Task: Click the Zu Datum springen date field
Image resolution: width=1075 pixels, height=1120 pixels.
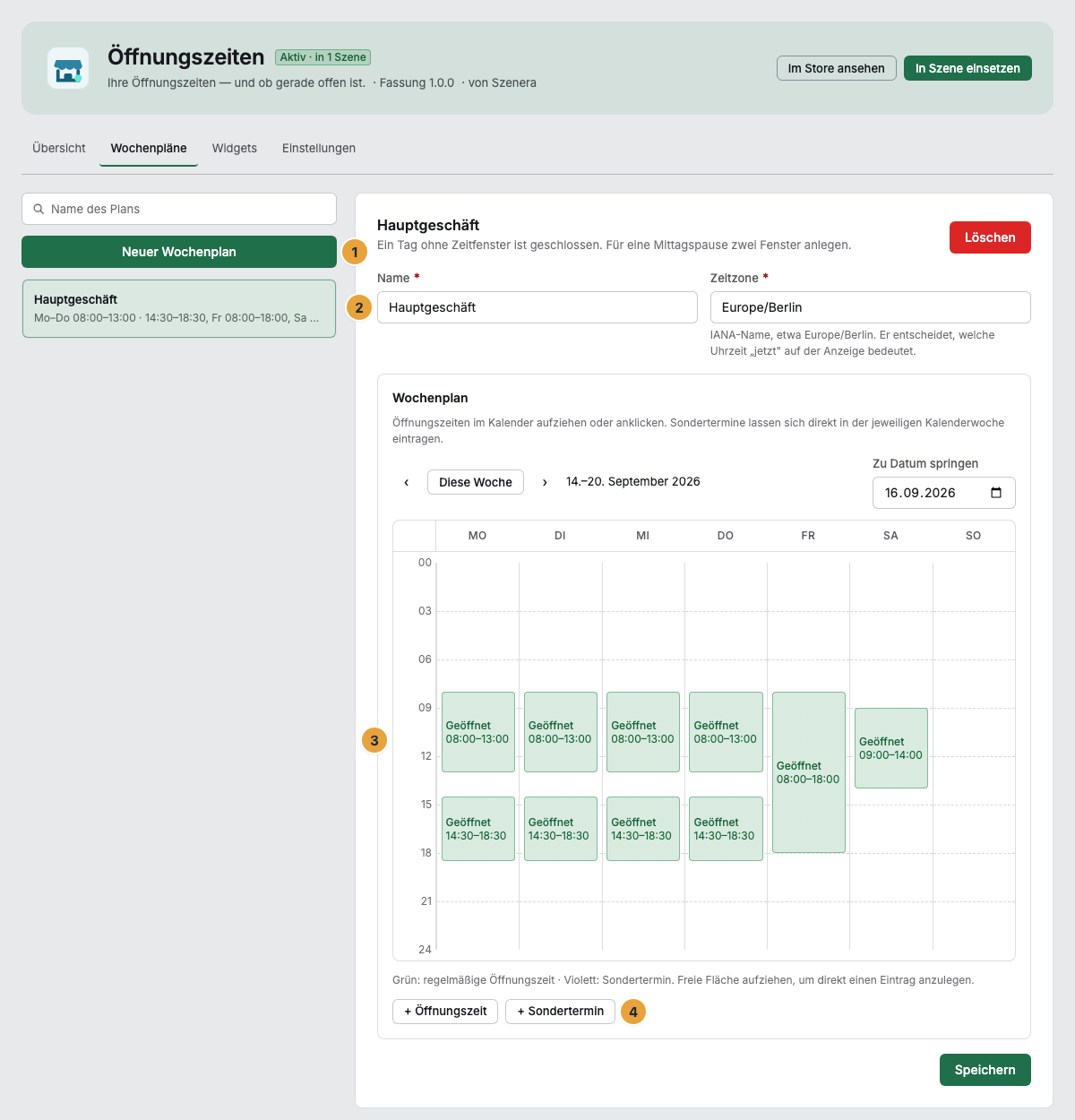Action: [944, 493]
